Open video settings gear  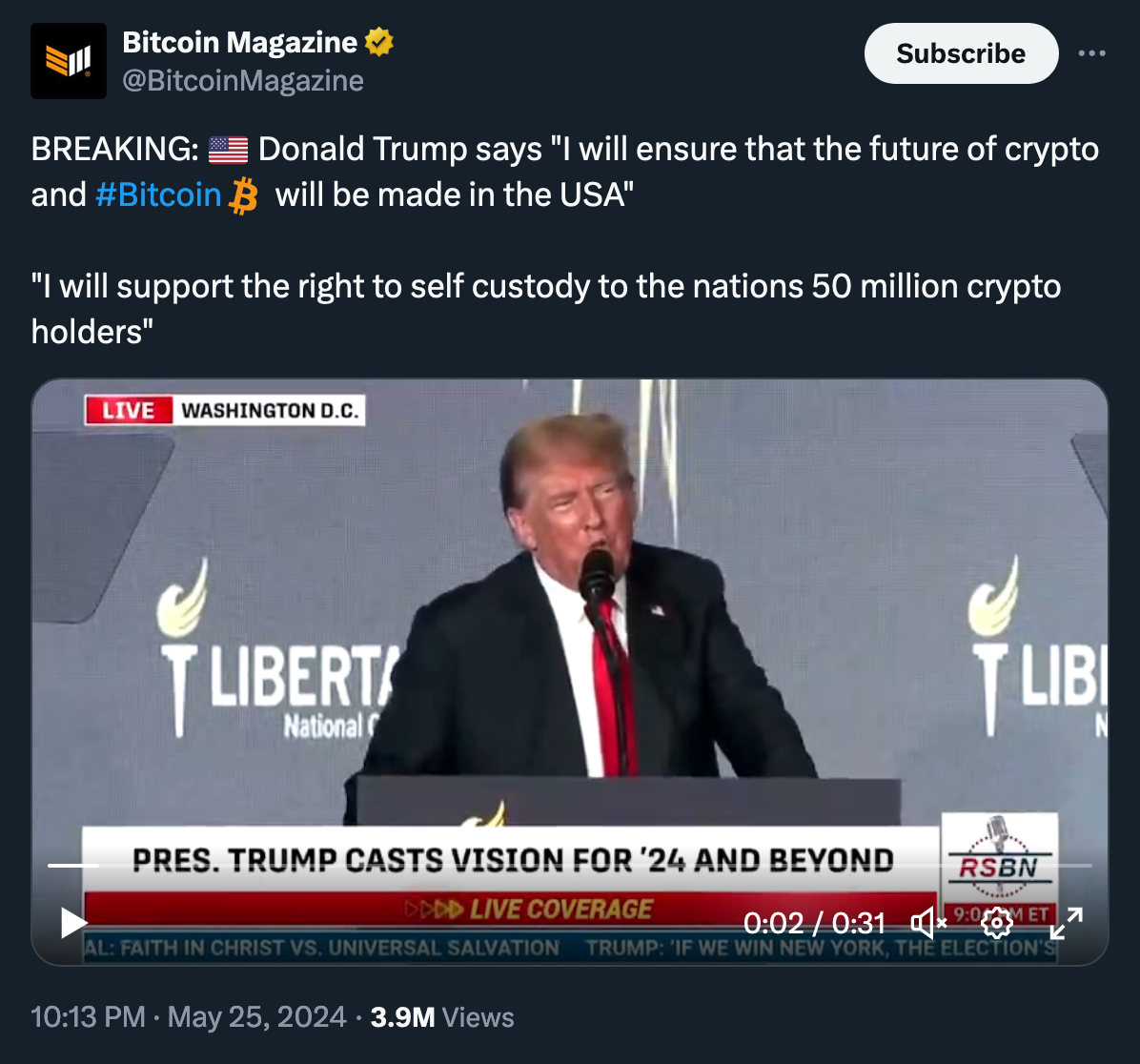(x=997, y=923)
